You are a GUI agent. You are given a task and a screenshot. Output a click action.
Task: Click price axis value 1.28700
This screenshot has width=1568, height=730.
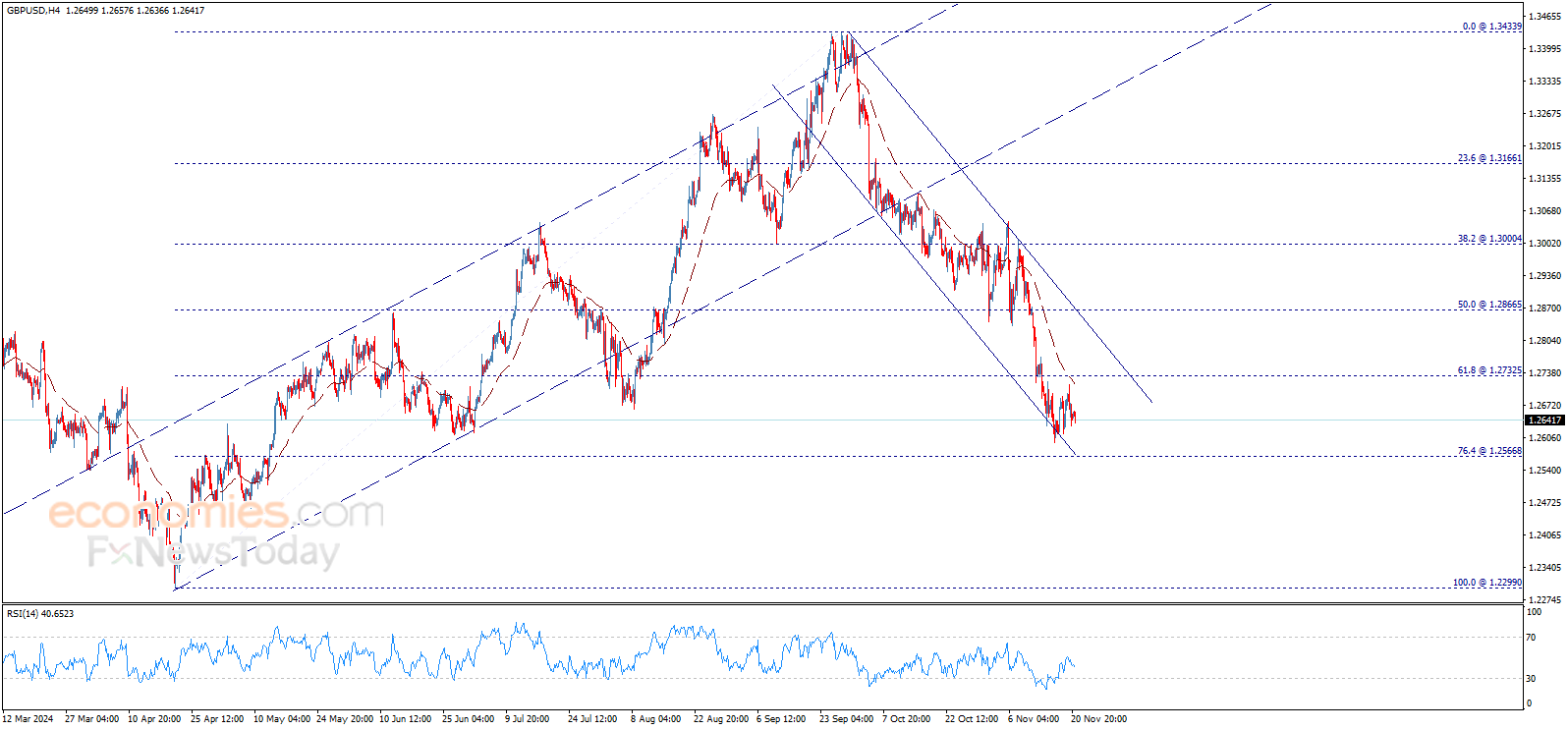1545,309
